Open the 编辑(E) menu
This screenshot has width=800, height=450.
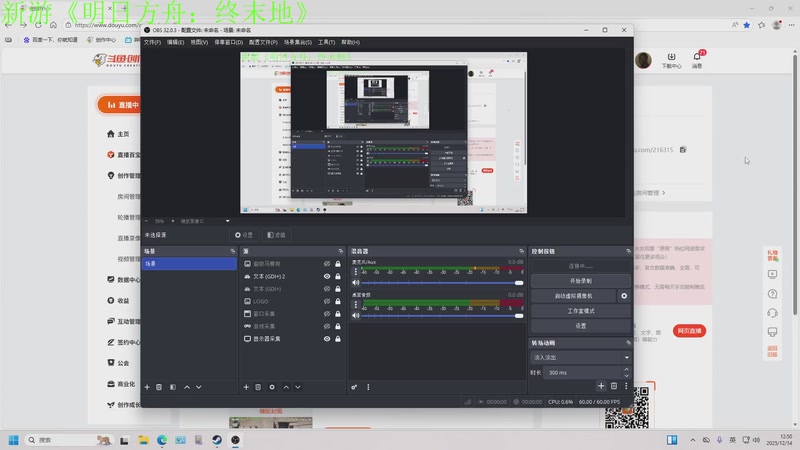(x=176, y=42)
